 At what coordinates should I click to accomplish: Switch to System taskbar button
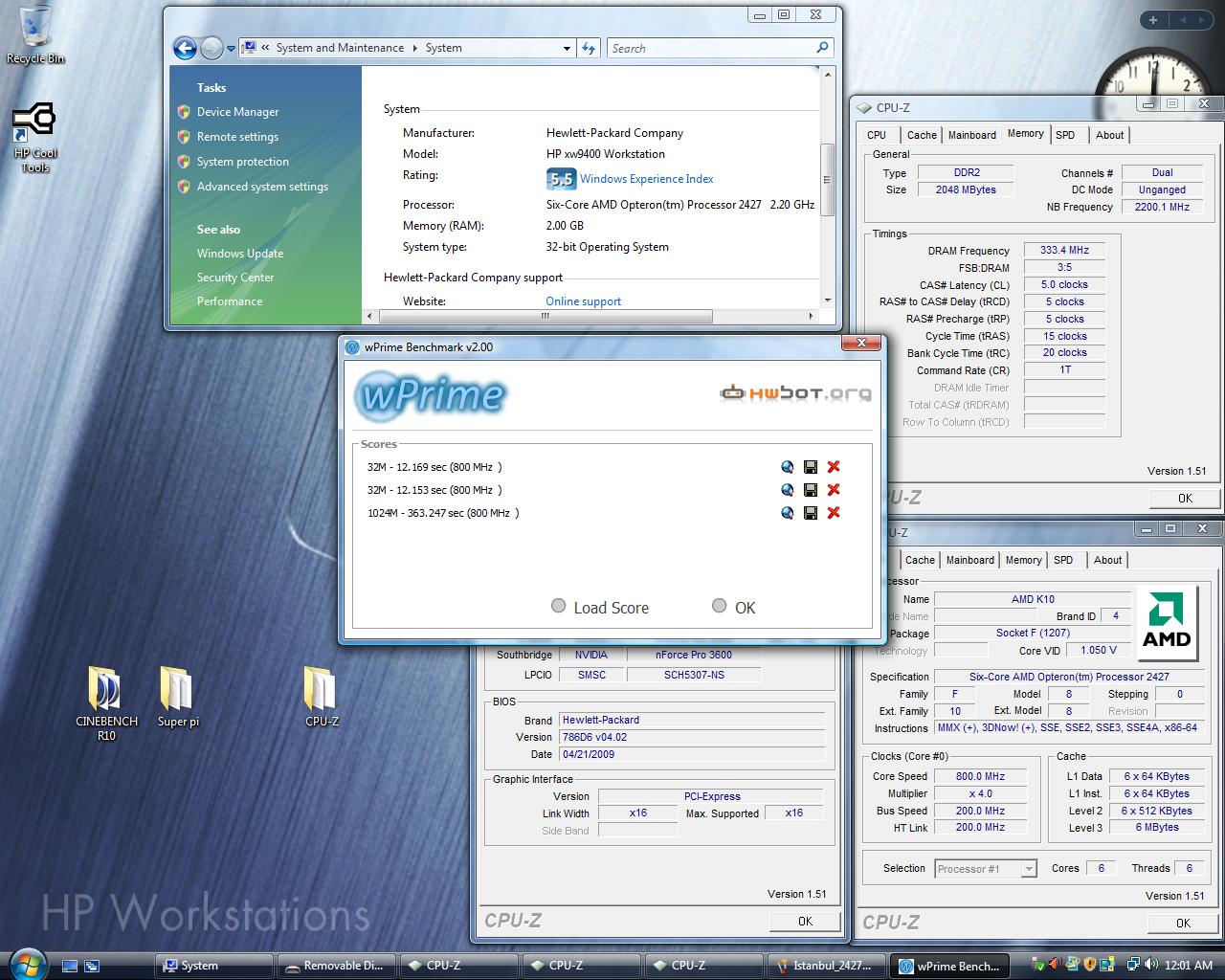click(214, 966)
